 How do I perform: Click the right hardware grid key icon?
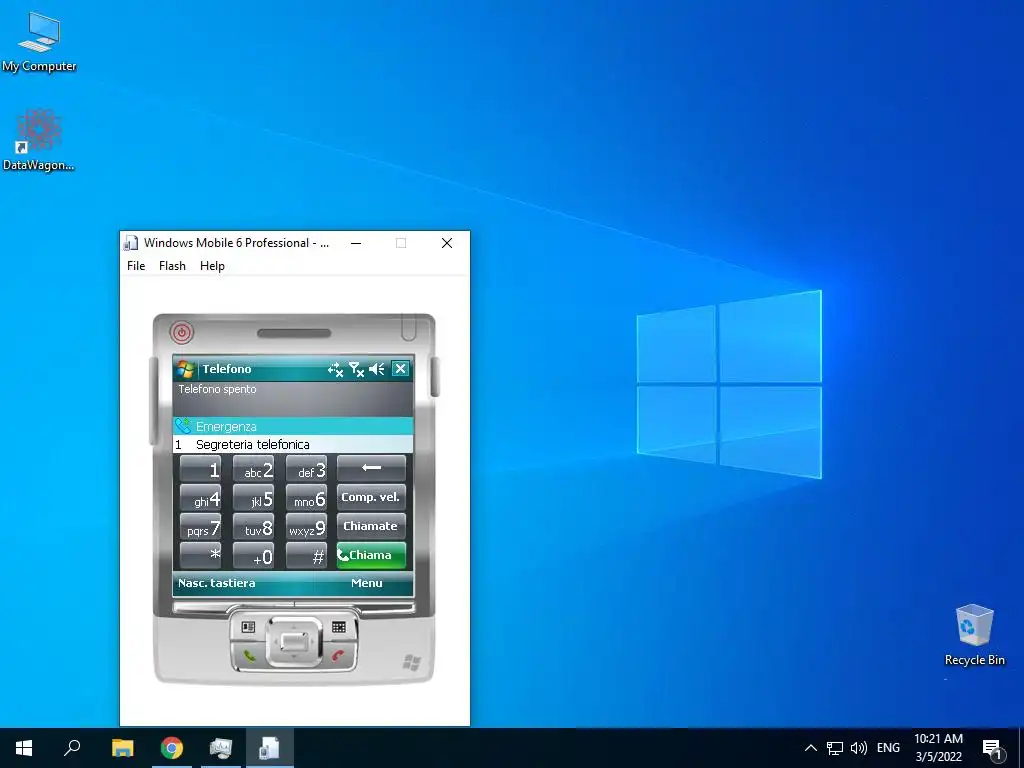tap(338, 627)
